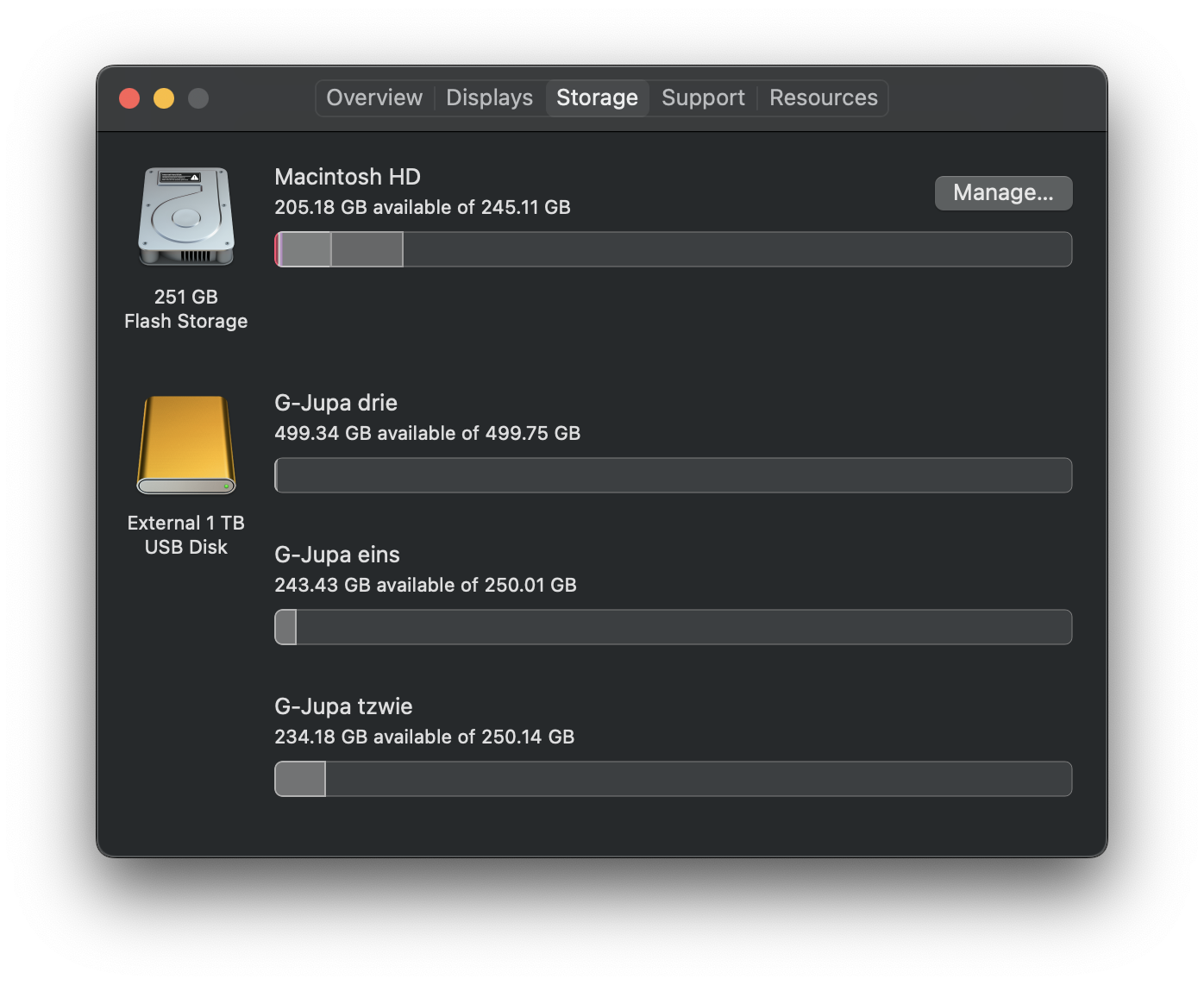Screen dimensions: 1204x985
Task: Click the Macintosh HD internal drive icon
Action: 186,216
